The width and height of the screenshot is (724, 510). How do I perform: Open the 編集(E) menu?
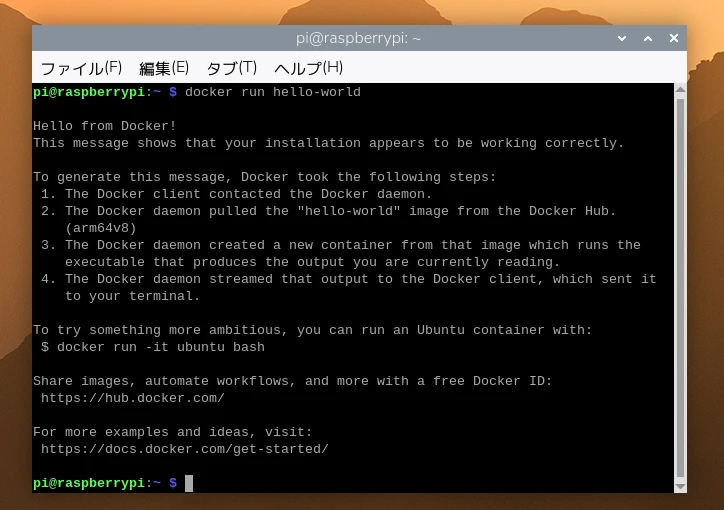tap(164, 68)
